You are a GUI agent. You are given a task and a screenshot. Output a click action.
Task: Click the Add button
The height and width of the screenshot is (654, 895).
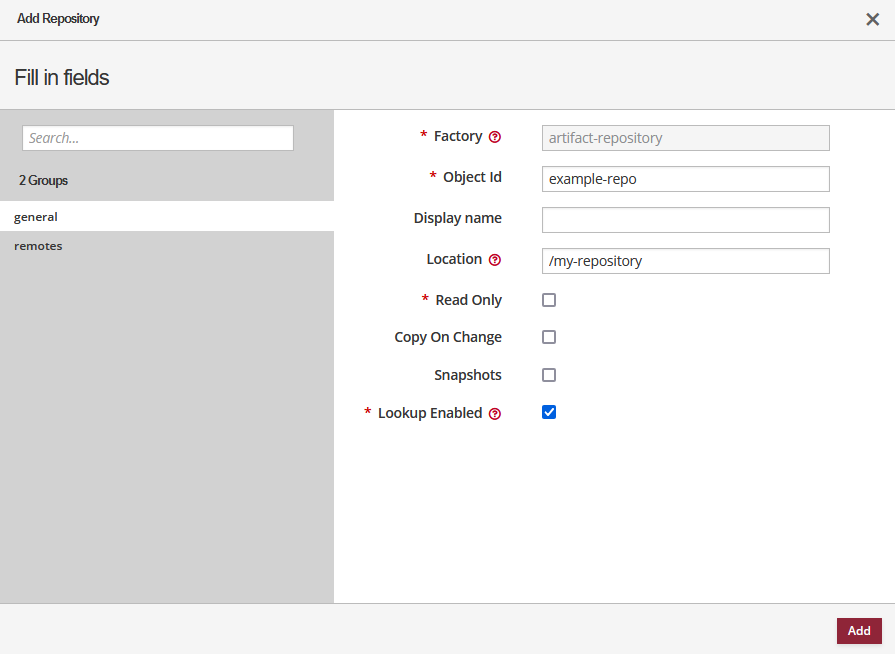coord(858,630)
